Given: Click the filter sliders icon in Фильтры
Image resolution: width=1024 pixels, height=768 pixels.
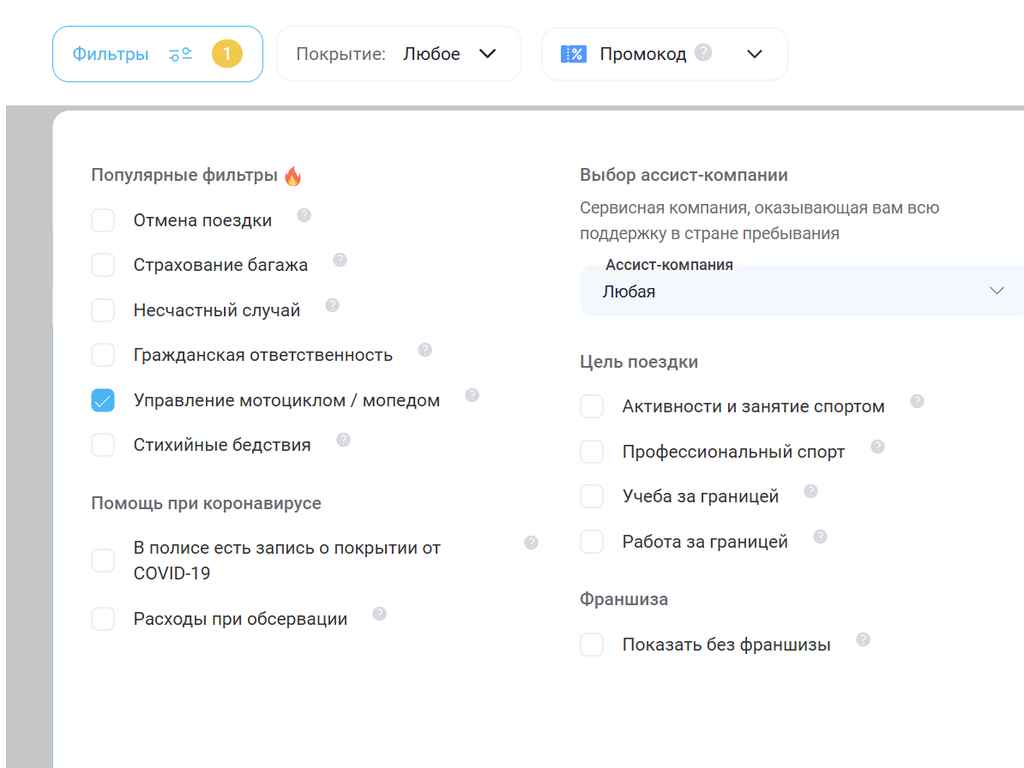Looking at the screenshot, I should click(180, 54).
